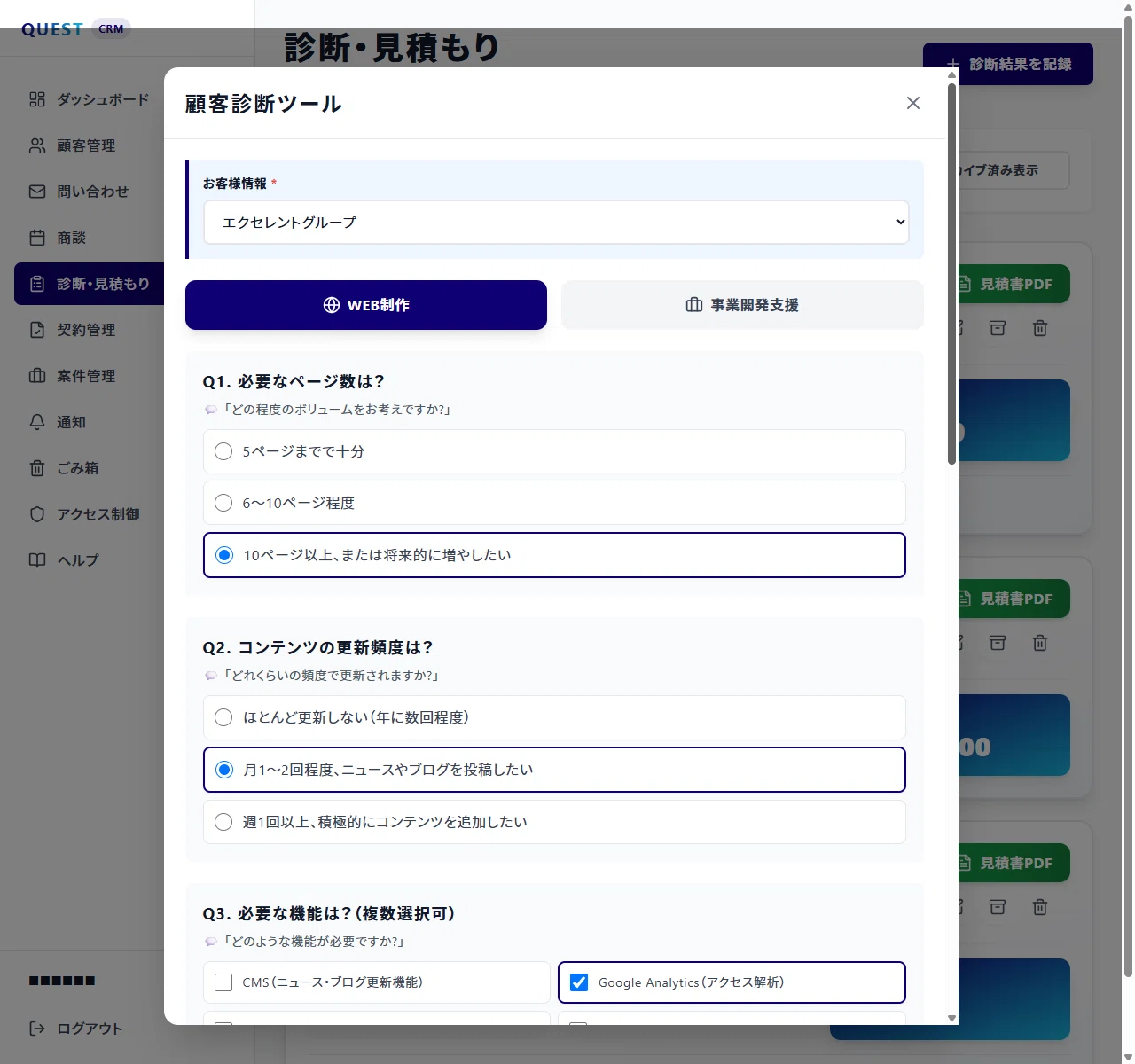The height and width of the screenshot is (1064, 1135).
Task: Select 10ページ以上、または将来的に増やしたい option
Action: click(554, 555)
